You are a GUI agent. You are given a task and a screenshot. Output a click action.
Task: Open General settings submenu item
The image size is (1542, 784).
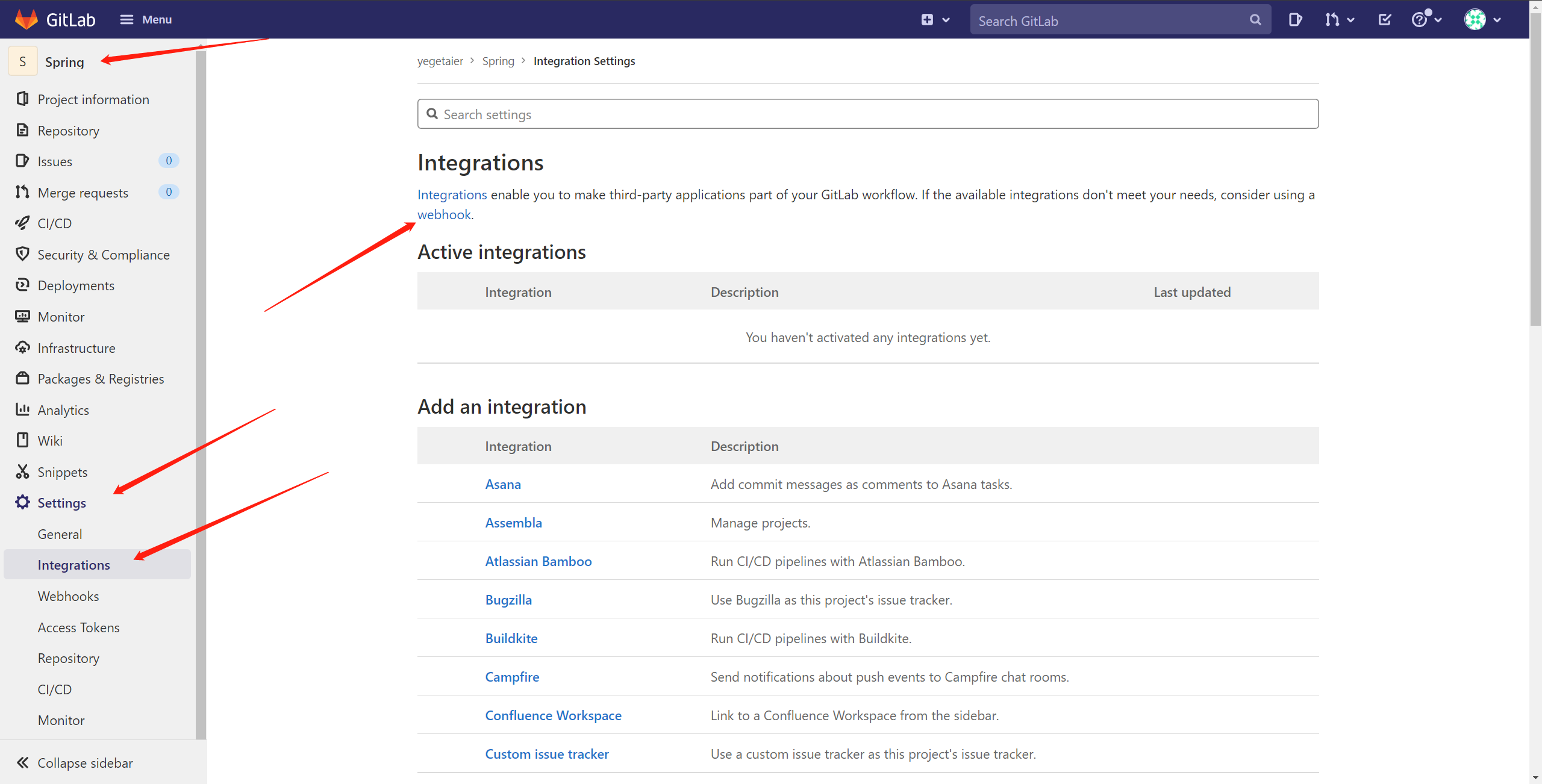point(60,534)
